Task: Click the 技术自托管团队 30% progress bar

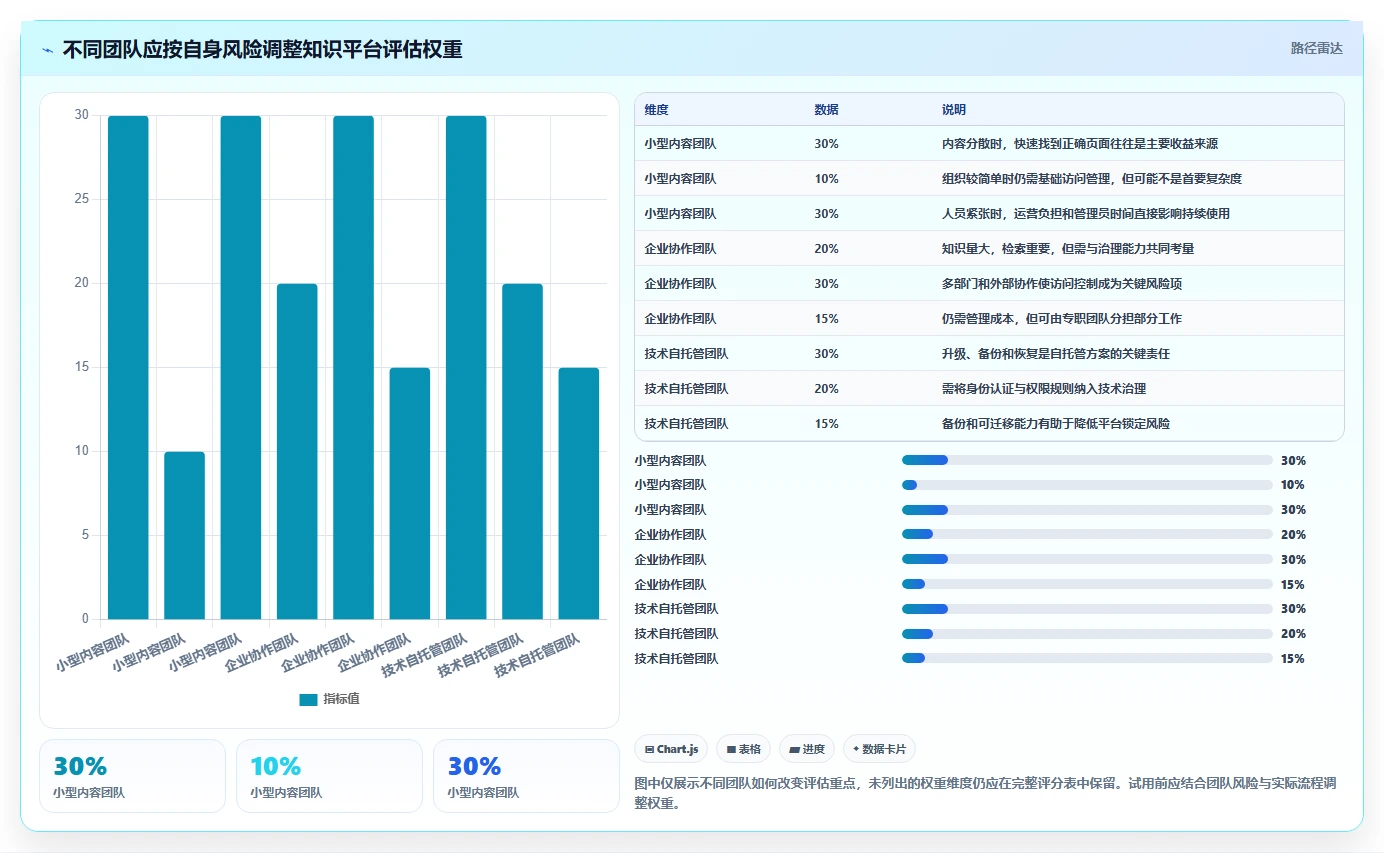Action: [1087, 608]
